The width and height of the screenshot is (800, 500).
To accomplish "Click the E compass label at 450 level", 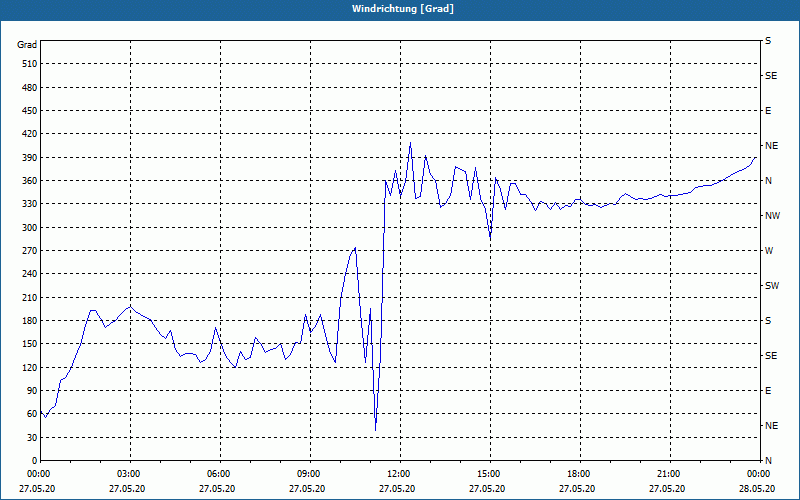I will [768, 111].
